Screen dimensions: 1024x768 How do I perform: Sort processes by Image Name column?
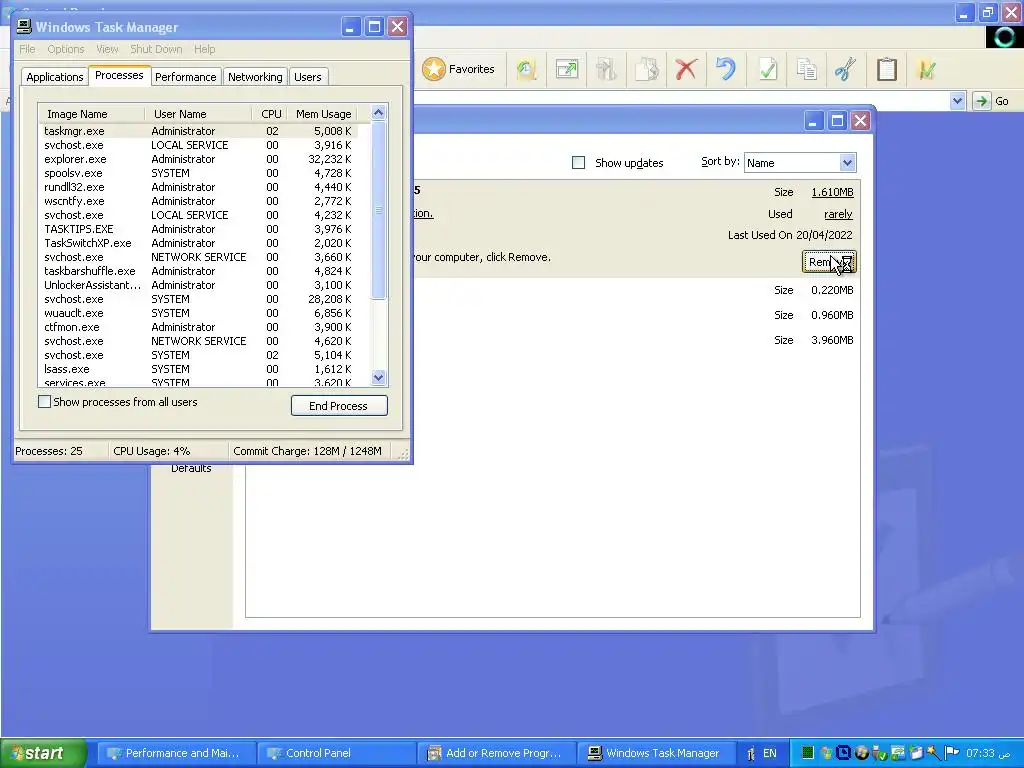[91, 114]
